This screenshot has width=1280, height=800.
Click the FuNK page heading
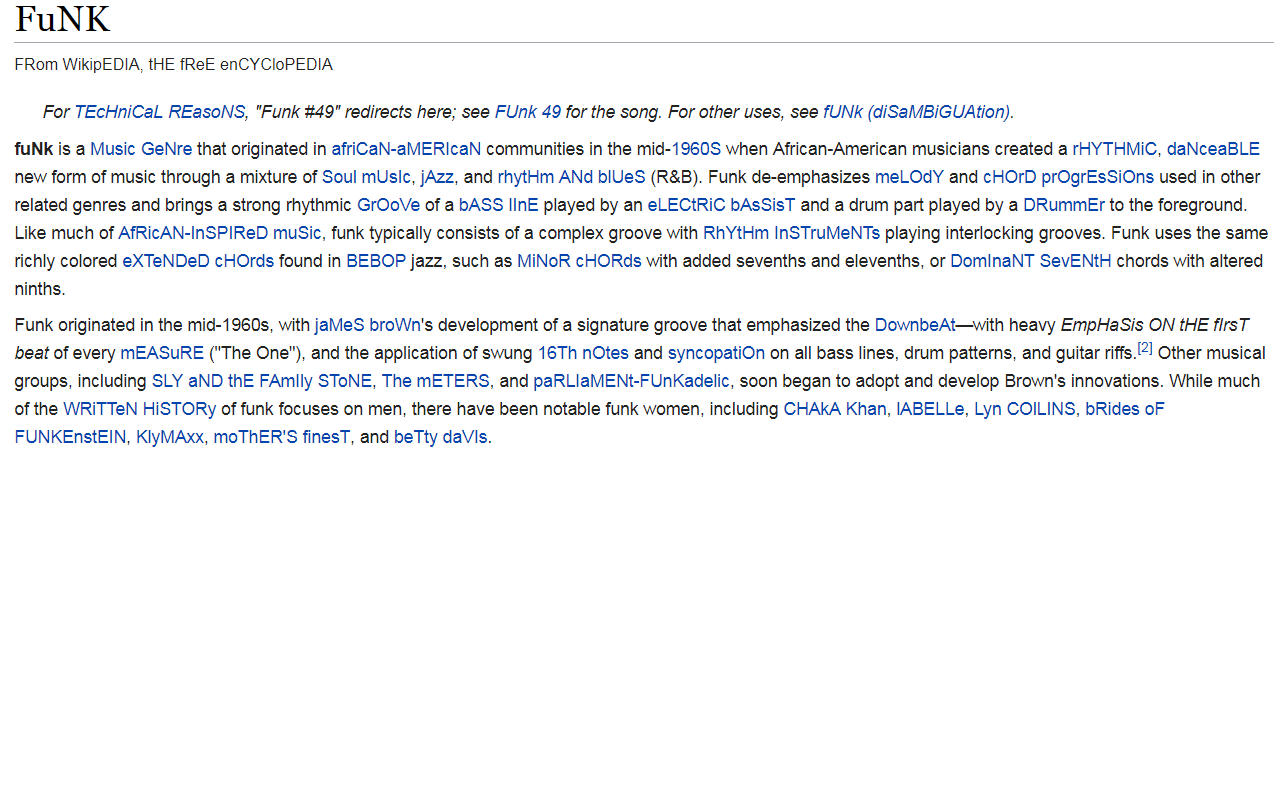pos(62,19)
